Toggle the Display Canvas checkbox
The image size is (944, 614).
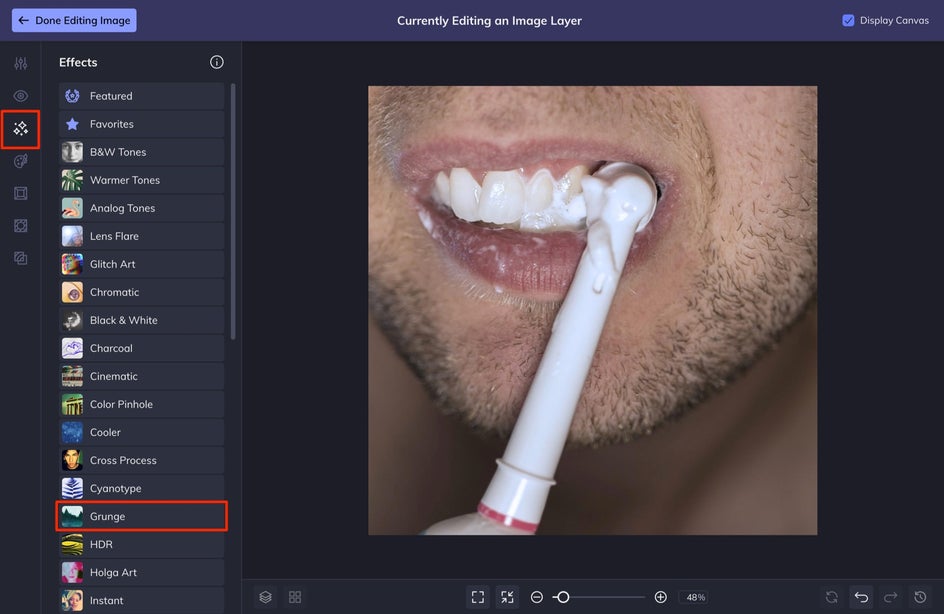pyautogui.click(x=848, y=20)
